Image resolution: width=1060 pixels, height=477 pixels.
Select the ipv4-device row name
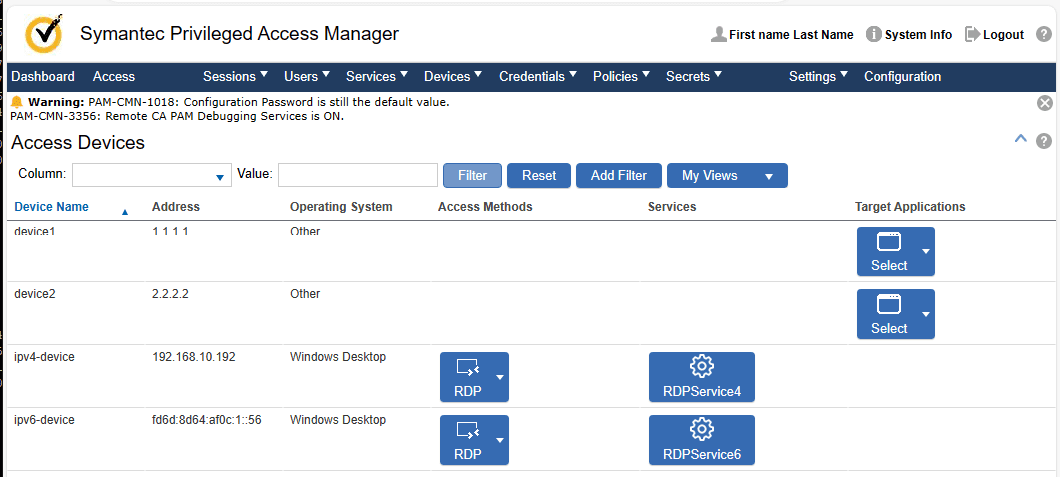tap(44, 357)
